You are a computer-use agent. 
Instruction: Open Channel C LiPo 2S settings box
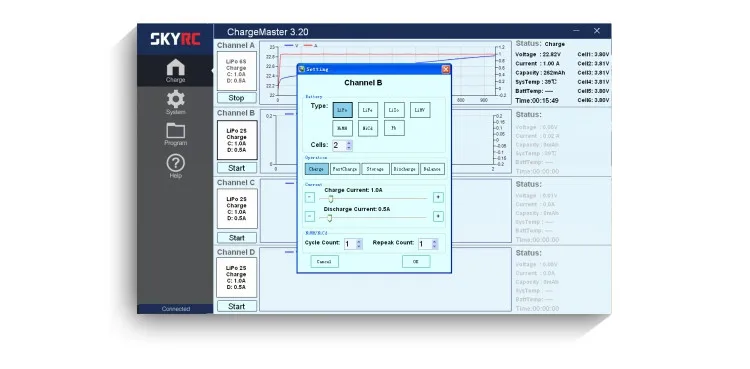tap(237, 208)
